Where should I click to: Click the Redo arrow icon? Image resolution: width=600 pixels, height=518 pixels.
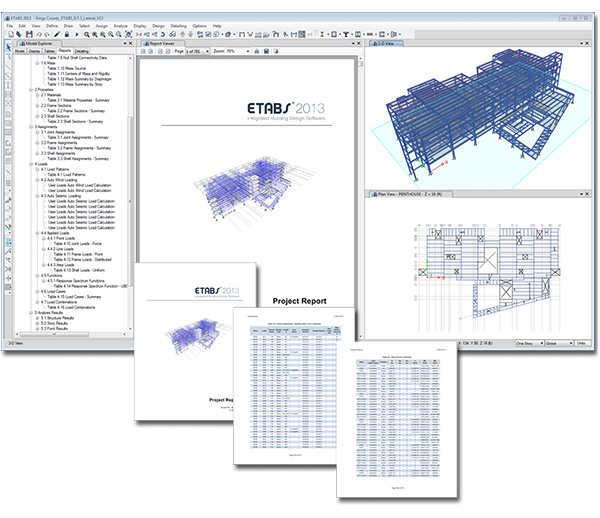[x=47, y=34]
